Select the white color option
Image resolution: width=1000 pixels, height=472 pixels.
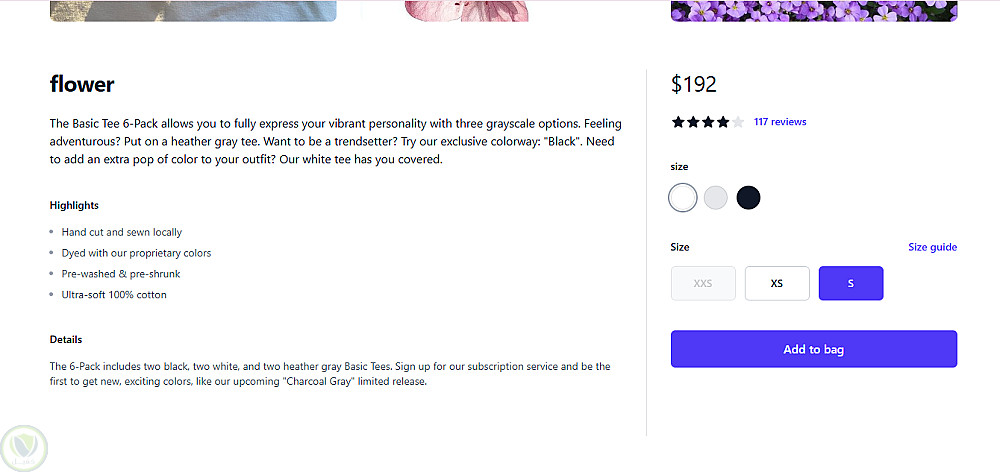683,198
